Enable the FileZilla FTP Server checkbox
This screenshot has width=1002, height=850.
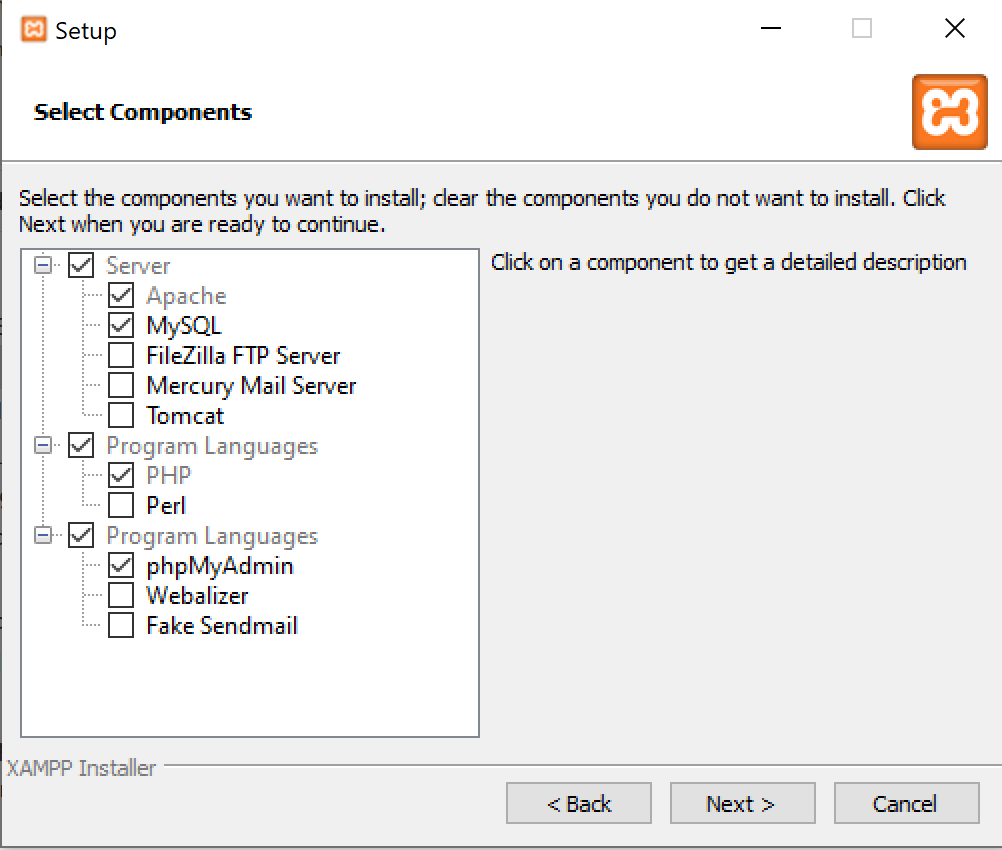click(x=121, y=356)
